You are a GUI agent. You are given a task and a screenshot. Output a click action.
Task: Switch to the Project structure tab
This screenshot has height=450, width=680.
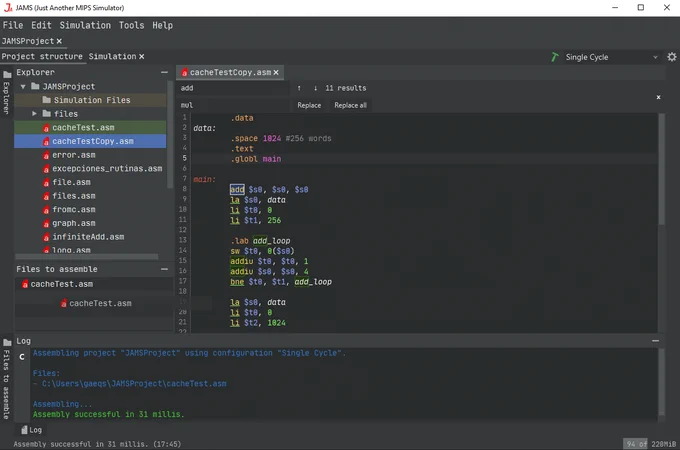(42, 56)
